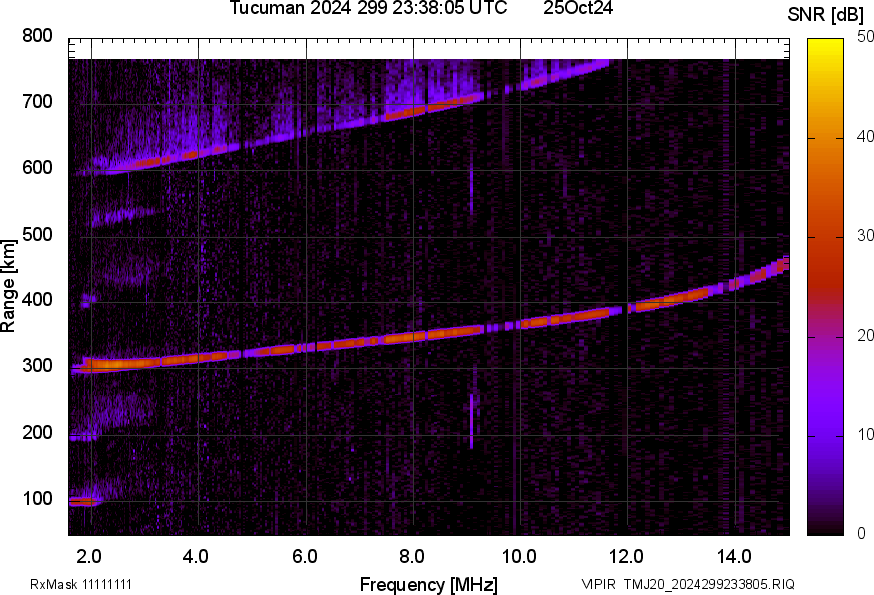This screenshot has height=595, width=874.
Task: Click the date label '25Oct24'
Action: pos(578,8)
